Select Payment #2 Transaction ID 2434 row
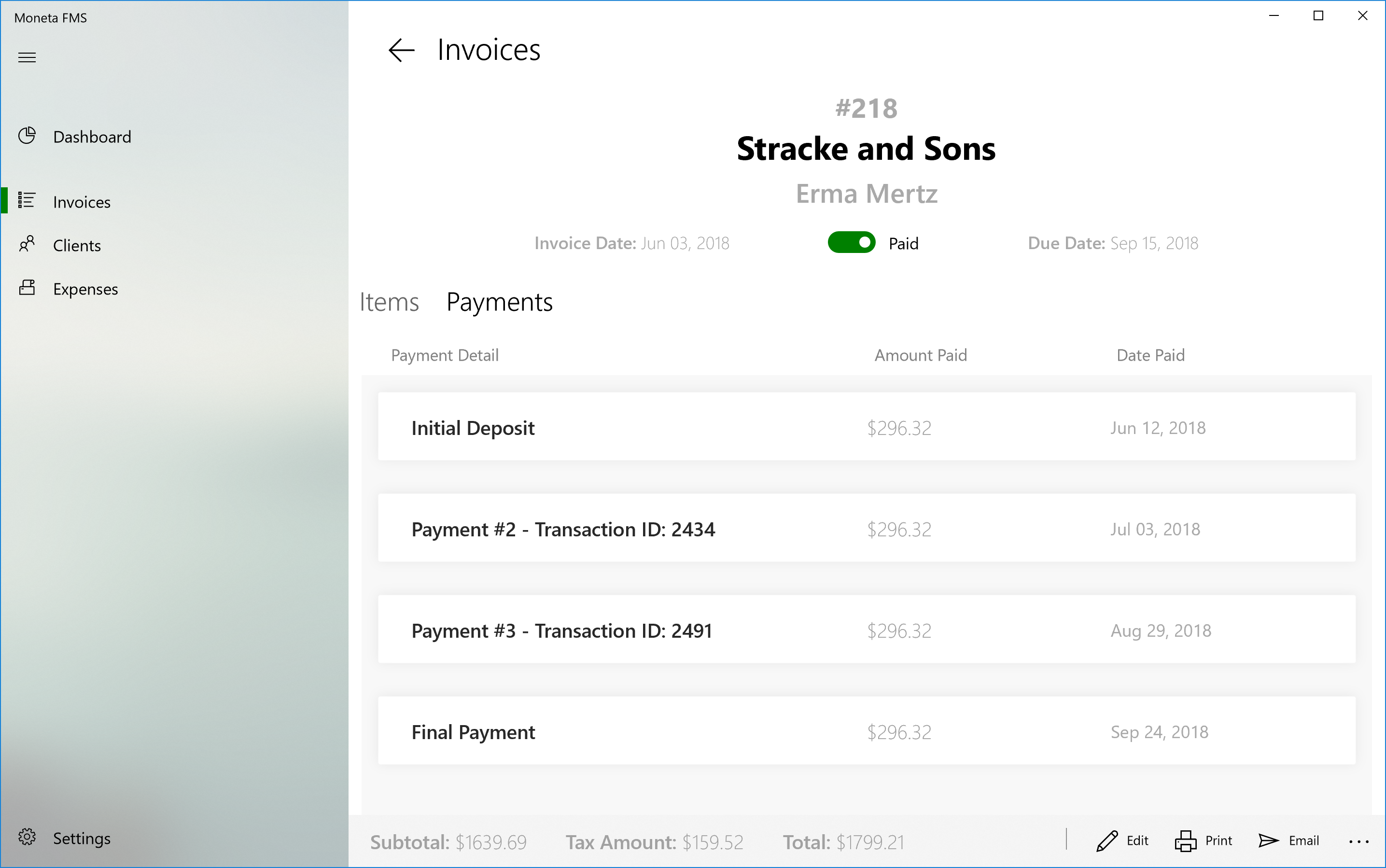Screen dimensions: 1386x868 (x=867, y=528)
